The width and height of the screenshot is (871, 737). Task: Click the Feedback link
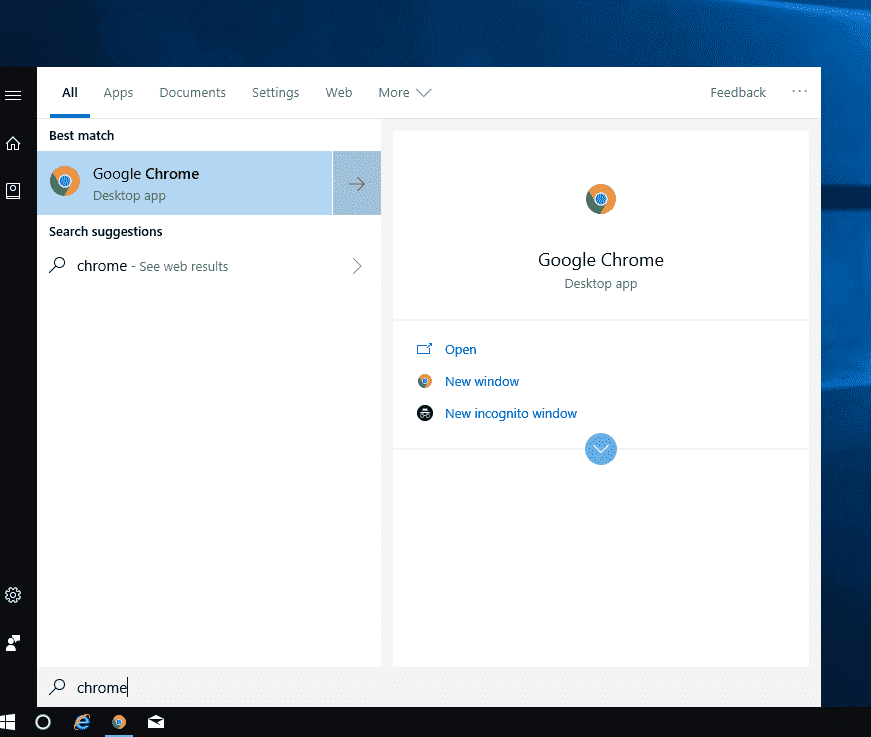pos(737,92)
